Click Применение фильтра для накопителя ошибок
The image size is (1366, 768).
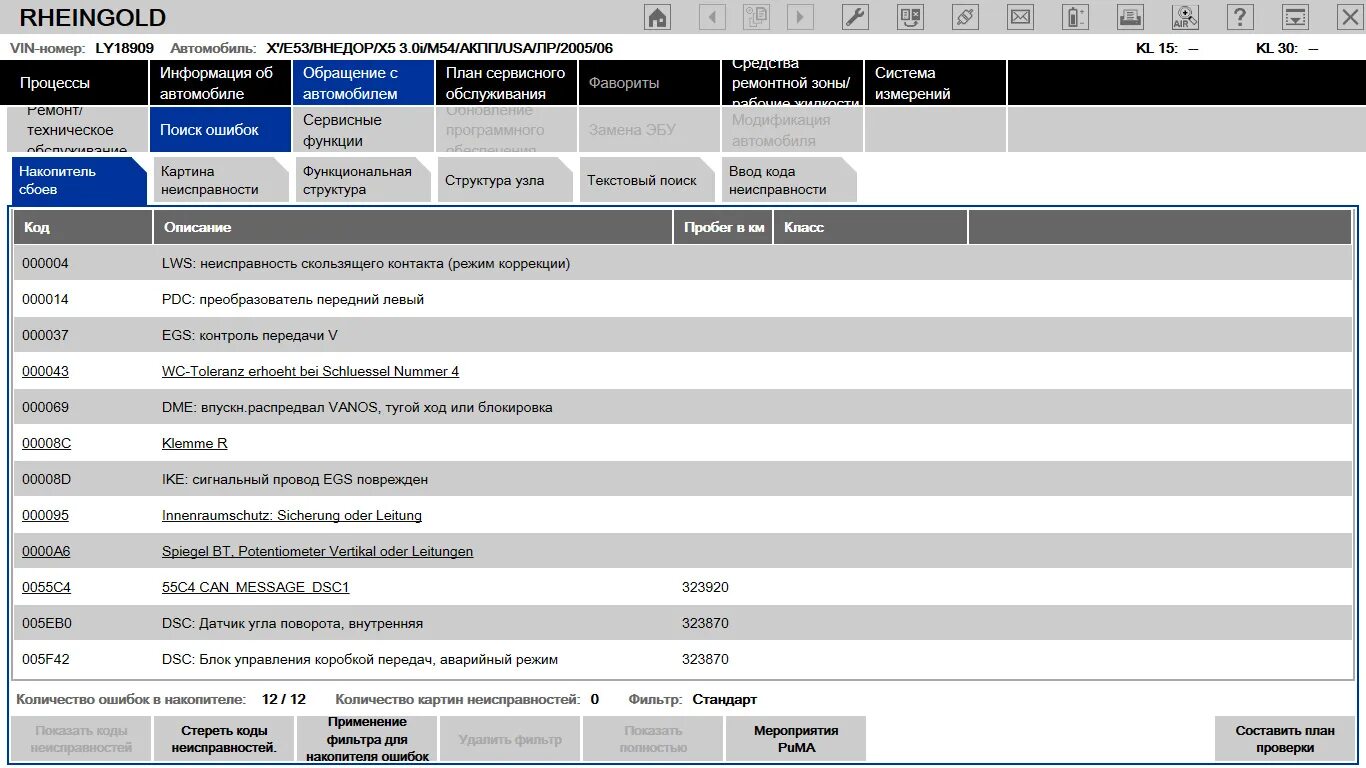[367, 739]
